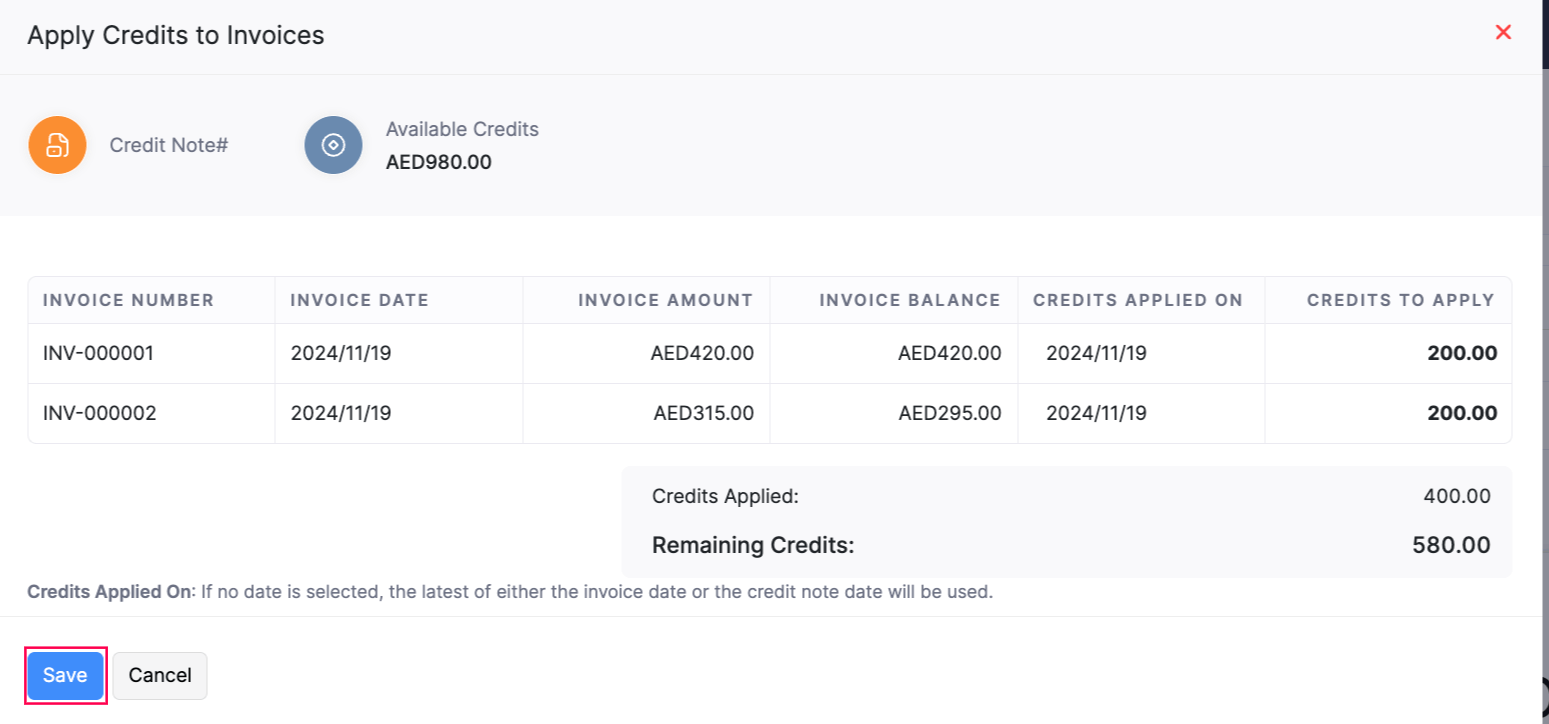The image size is (1549, 724).
Task: Select the Invoice Date cell of INV-000002
Action: click(x=340, y=412)
